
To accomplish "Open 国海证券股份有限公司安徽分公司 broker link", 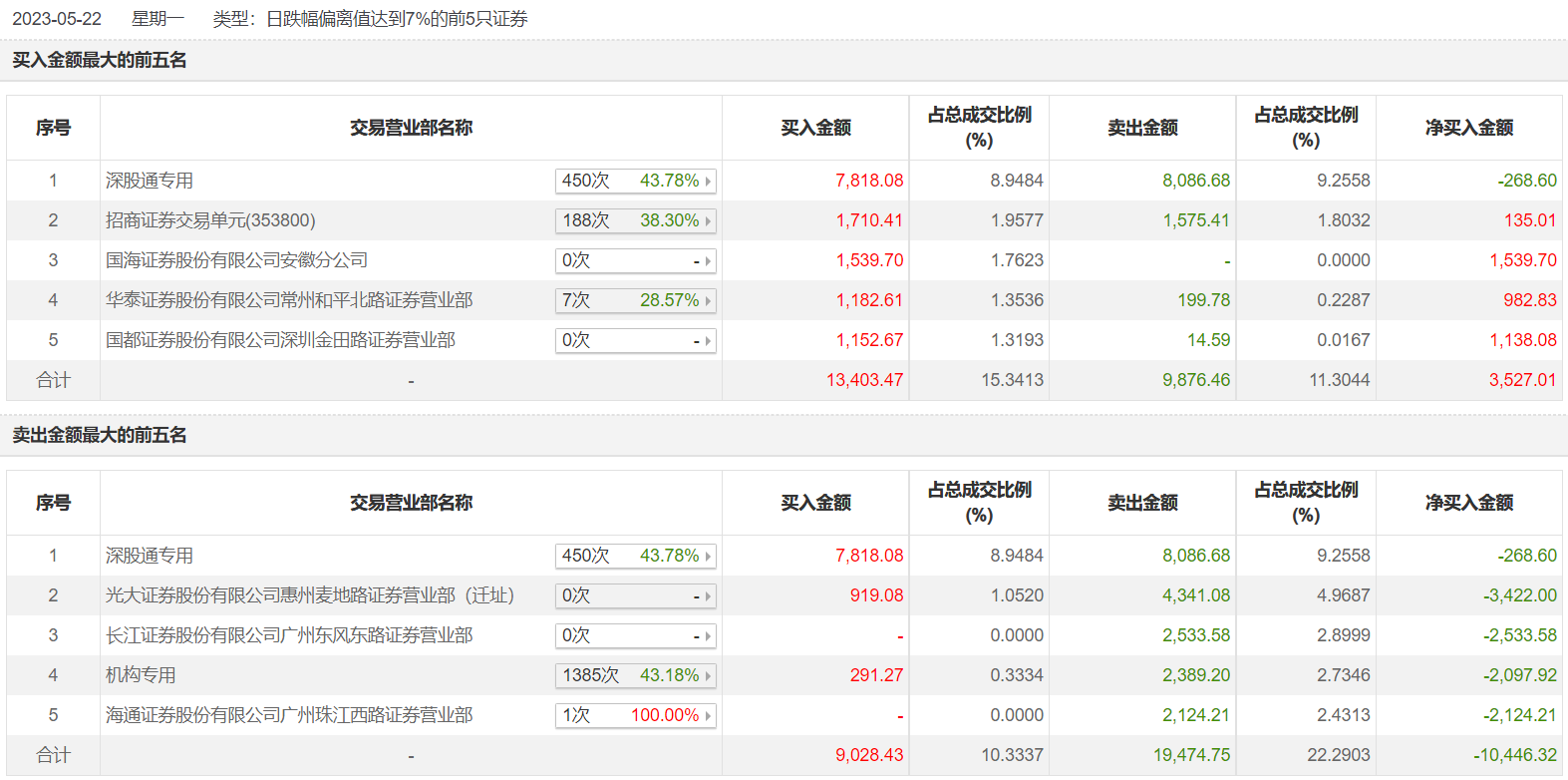I will click(x=236, y=260).
